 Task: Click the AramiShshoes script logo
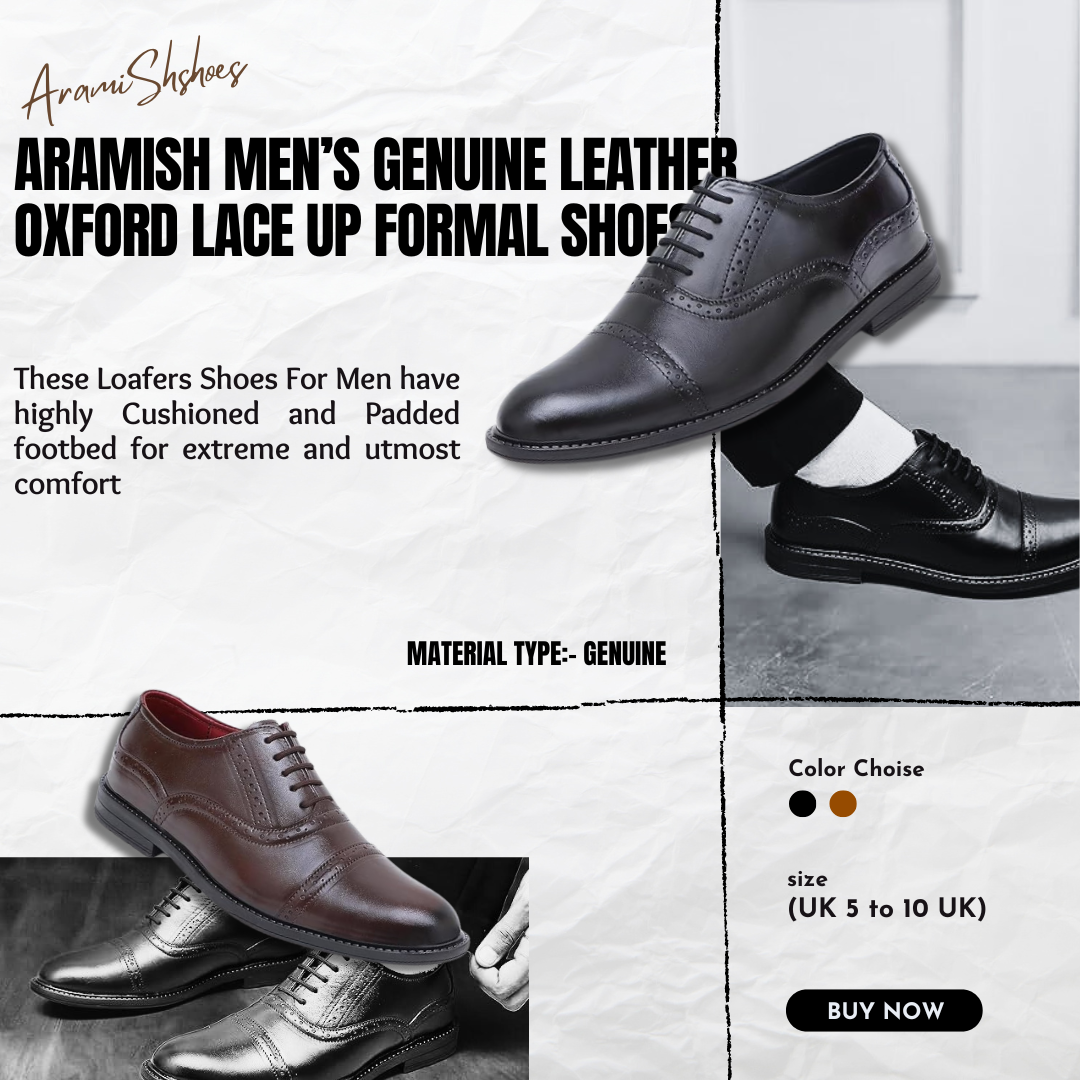134,86
